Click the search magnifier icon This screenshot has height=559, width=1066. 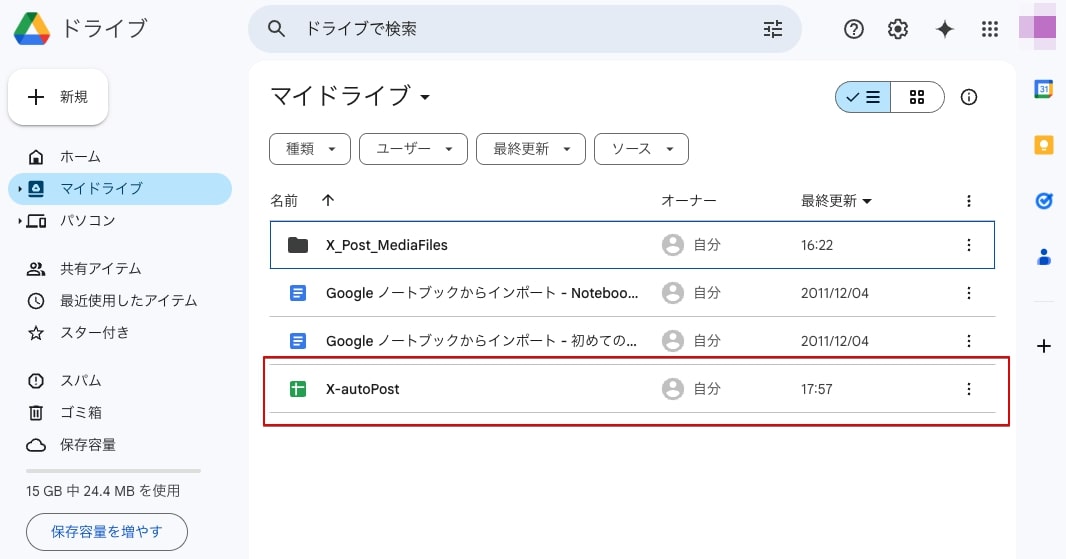276,29
